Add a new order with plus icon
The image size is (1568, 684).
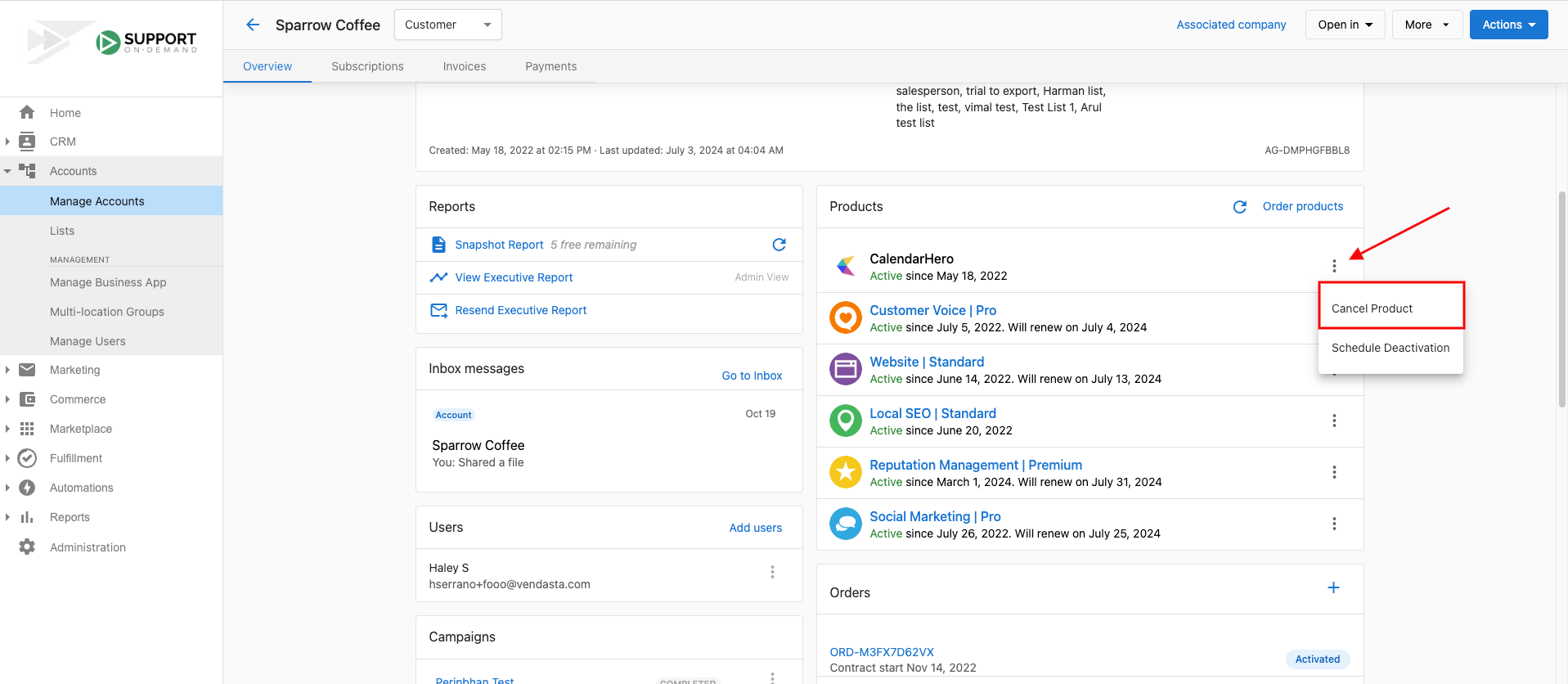(x=1333, y=587)
